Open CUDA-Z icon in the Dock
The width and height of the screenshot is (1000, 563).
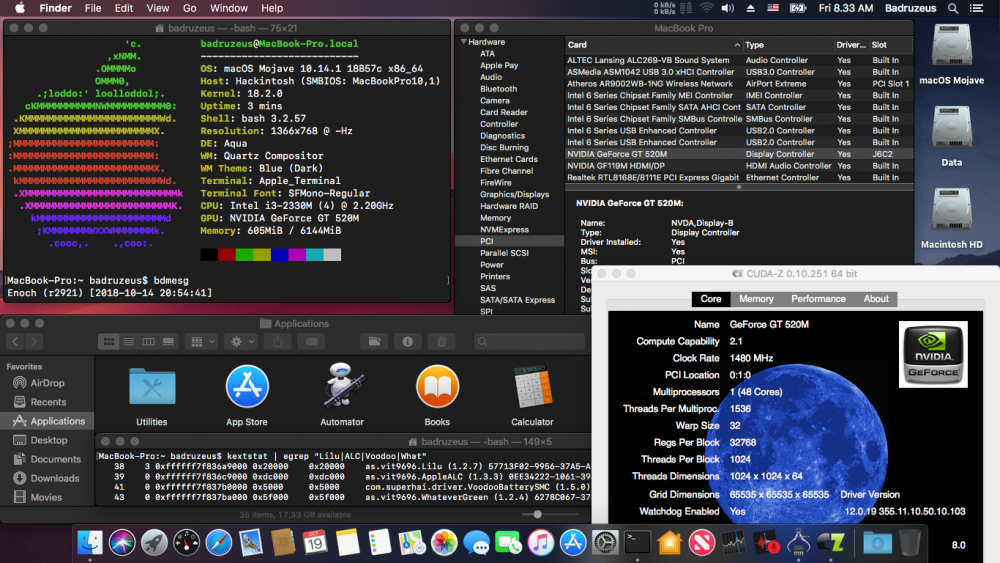(830, 543)
